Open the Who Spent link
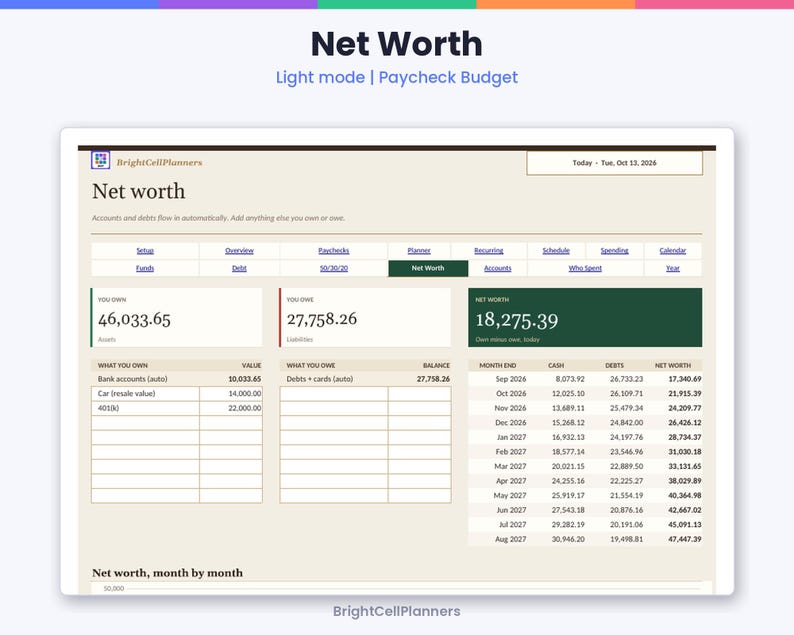Screen dimensions: 794x635 (585, 268)
